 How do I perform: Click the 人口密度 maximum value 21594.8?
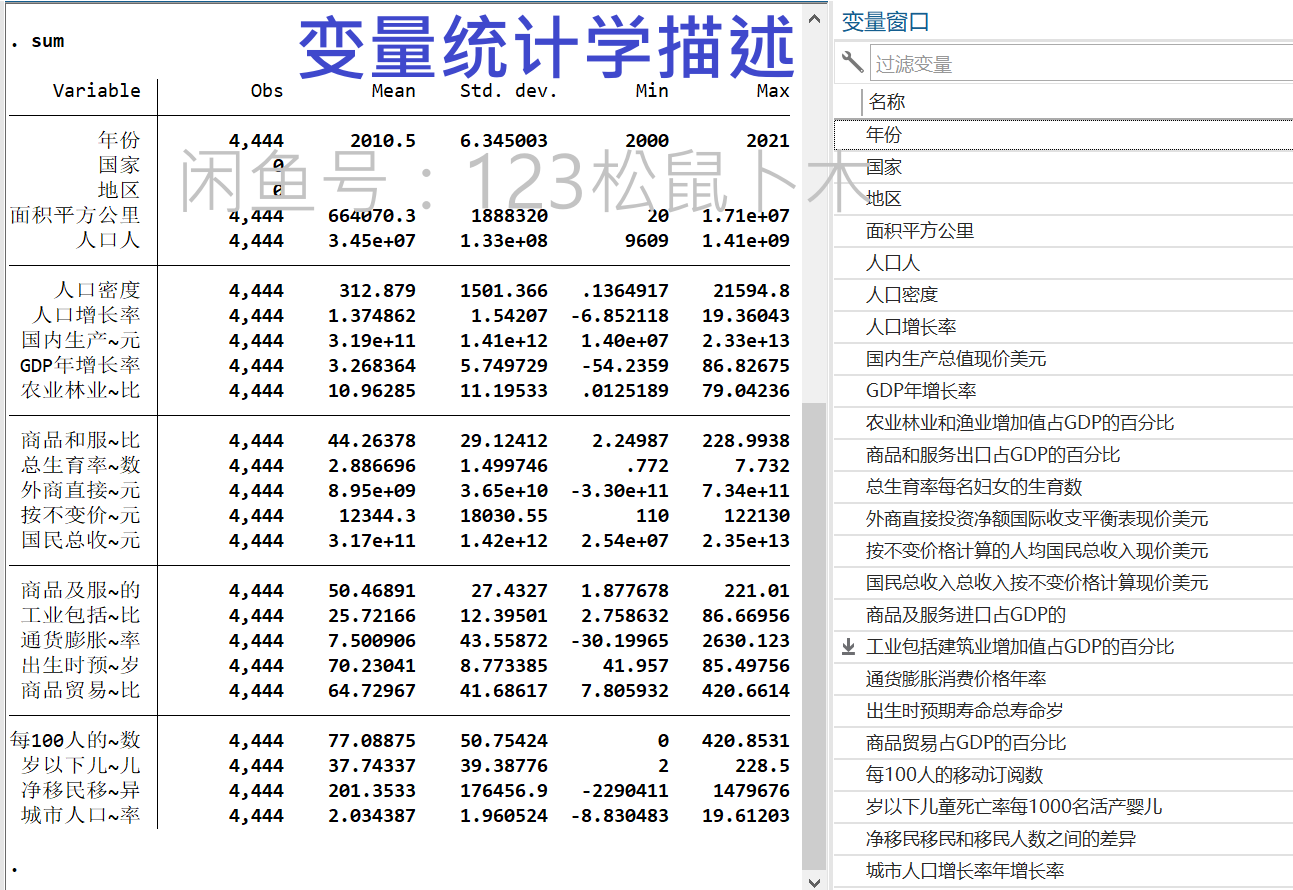point(751,291)
